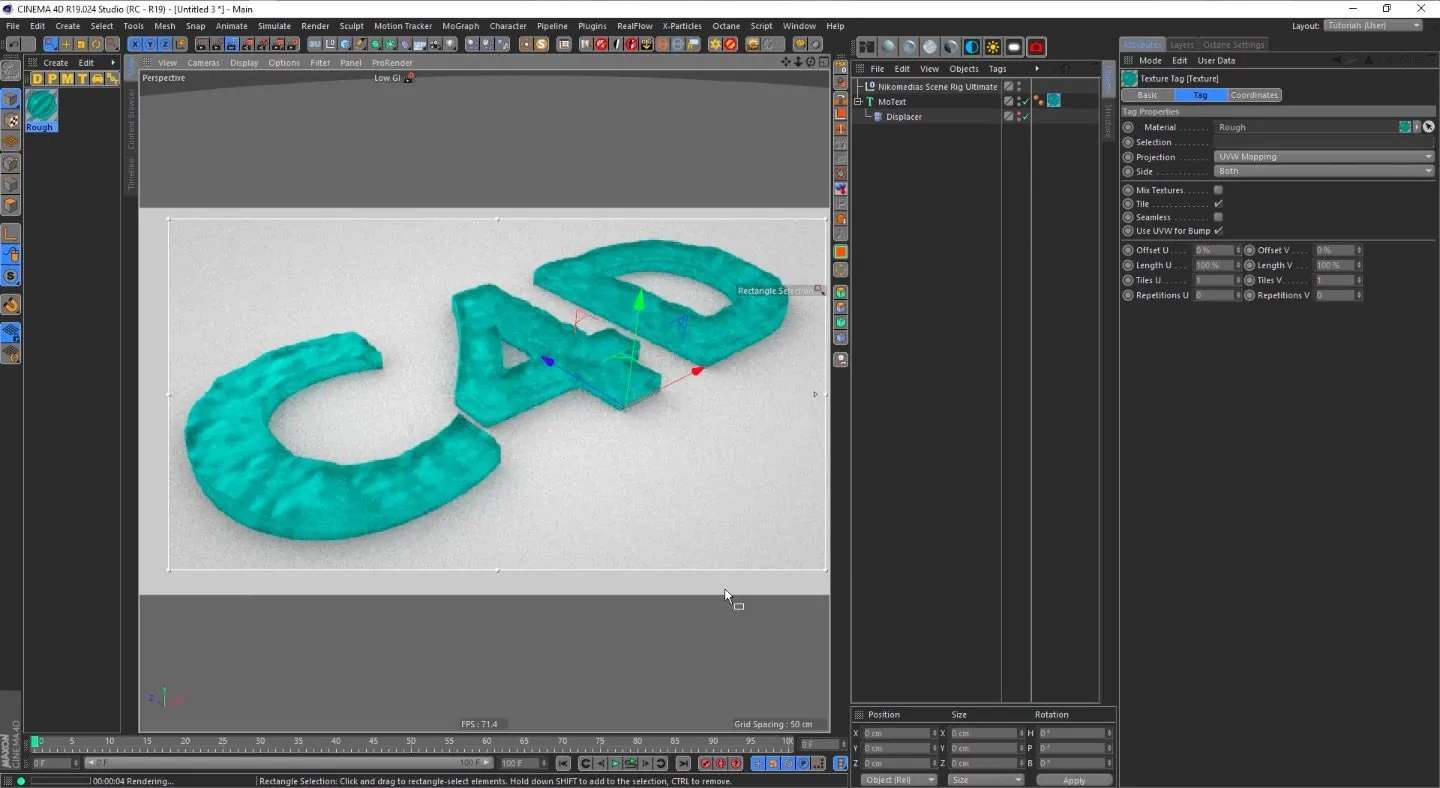Select the Rough material thumbnail
Image resolution: width=1440 pixels, height=788 pixels.
coord(41,104)
